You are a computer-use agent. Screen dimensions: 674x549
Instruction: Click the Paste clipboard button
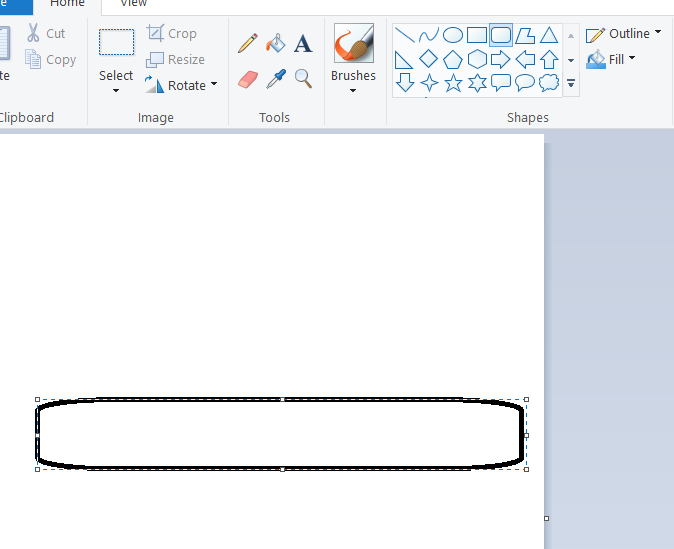4,43
